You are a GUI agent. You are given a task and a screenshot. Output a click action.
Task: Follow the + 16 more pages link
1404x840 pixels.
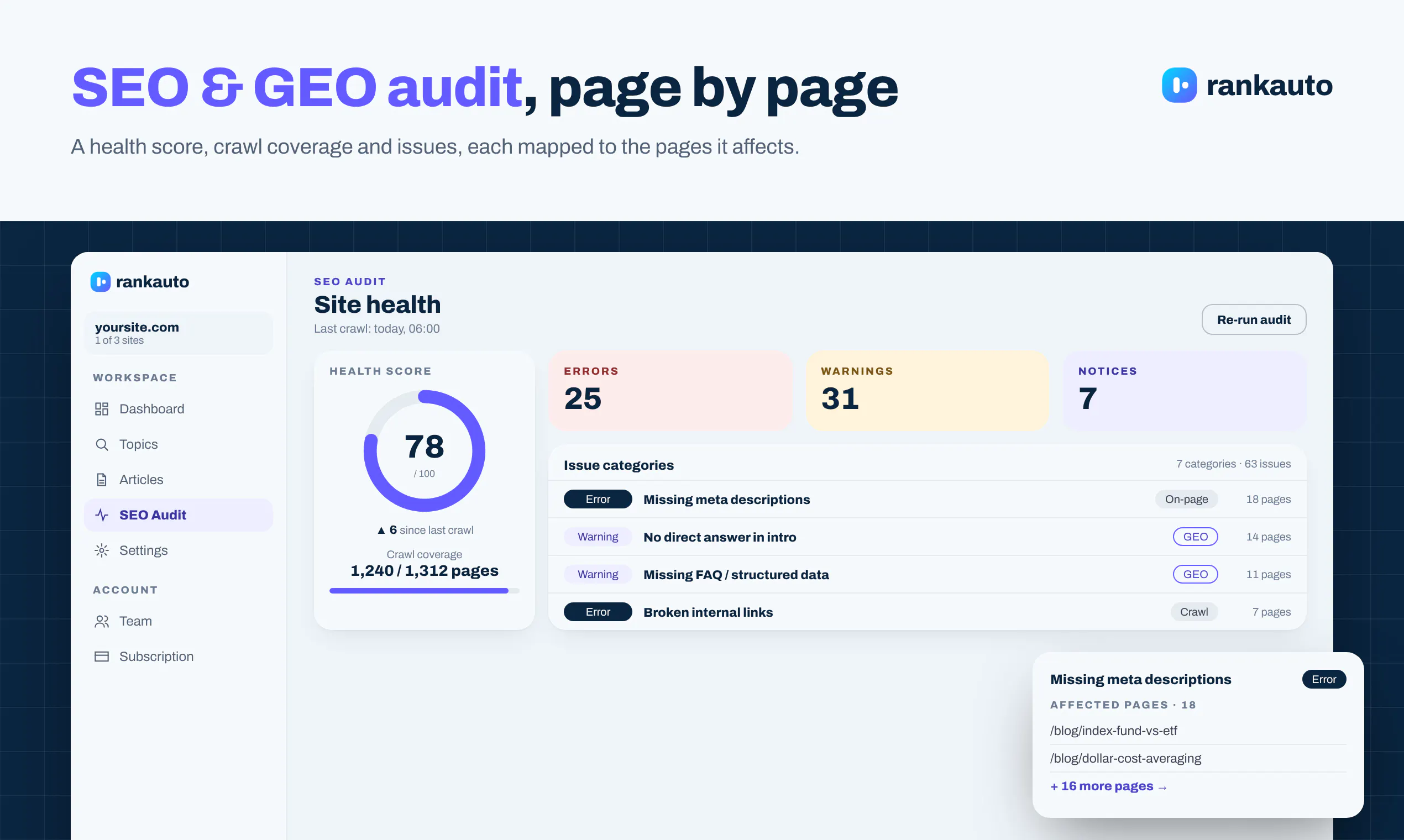1108,786
